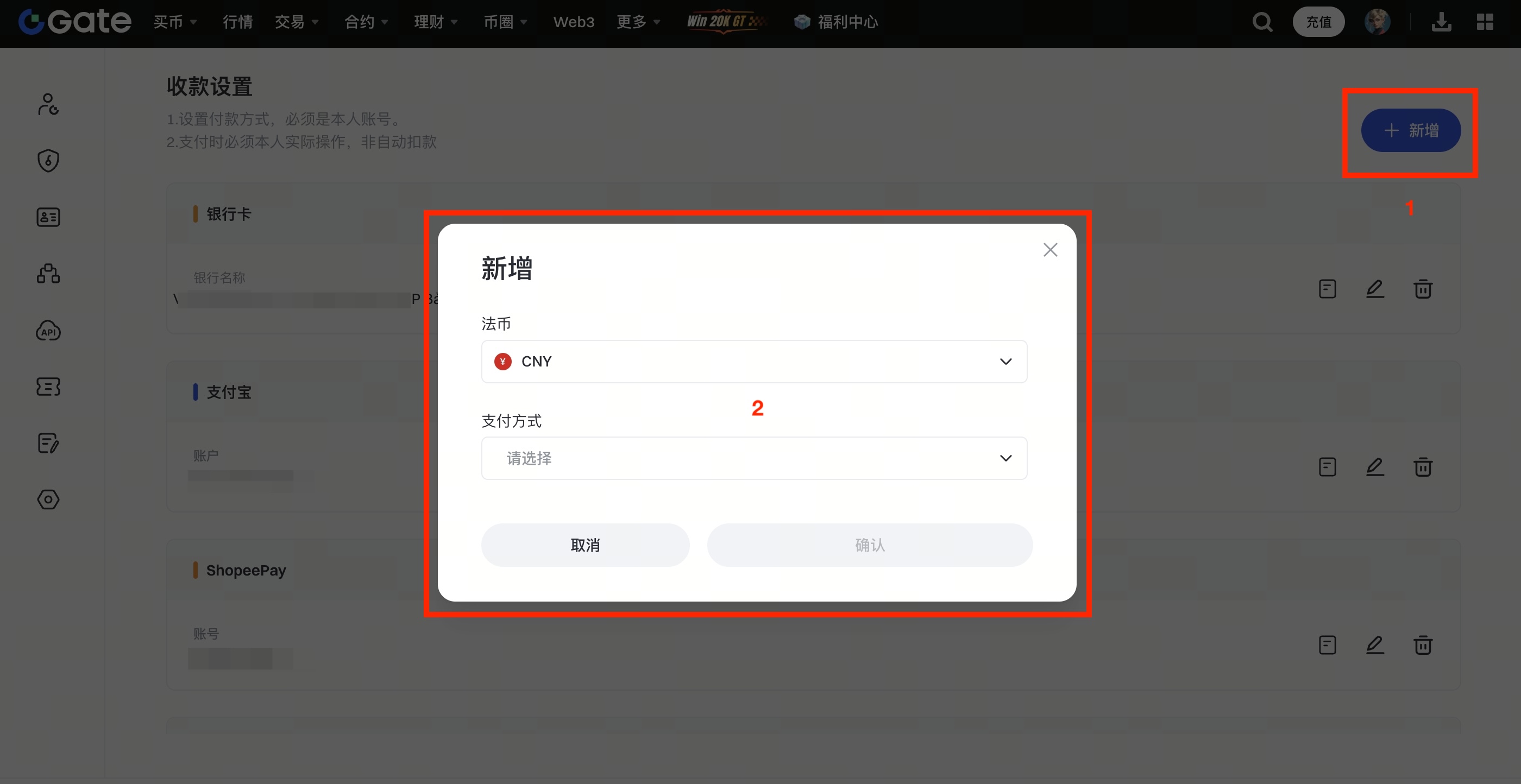The width and height of the screenshot is (1521, 784).
Task: Click the trash icon for 银行卡 row
Action: [x=1422, y=289]
